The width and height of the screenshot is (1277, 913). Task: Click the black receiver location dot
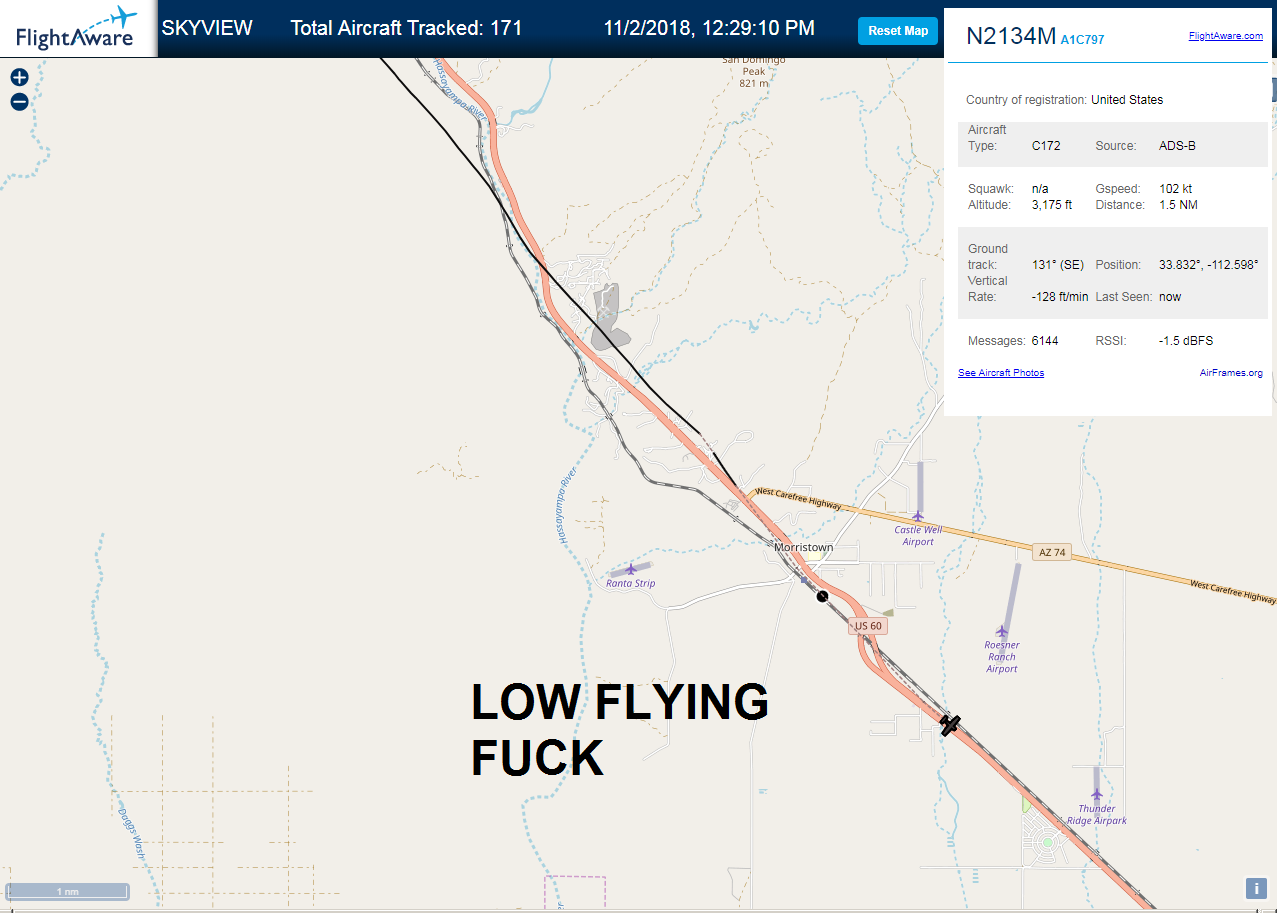point(823,596)
